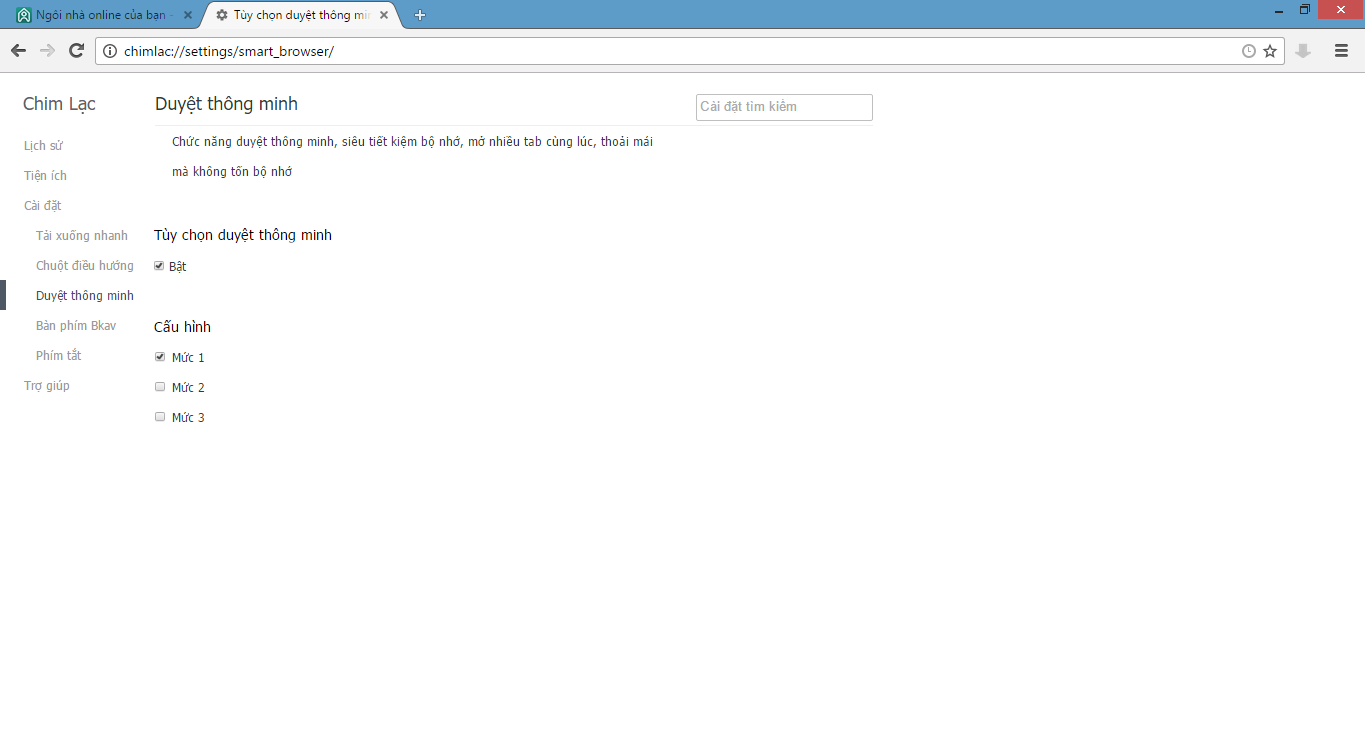Viewport: 1365px width, 731px height.
Task: Click the site info icon in address bar
Action: point(110,51)
